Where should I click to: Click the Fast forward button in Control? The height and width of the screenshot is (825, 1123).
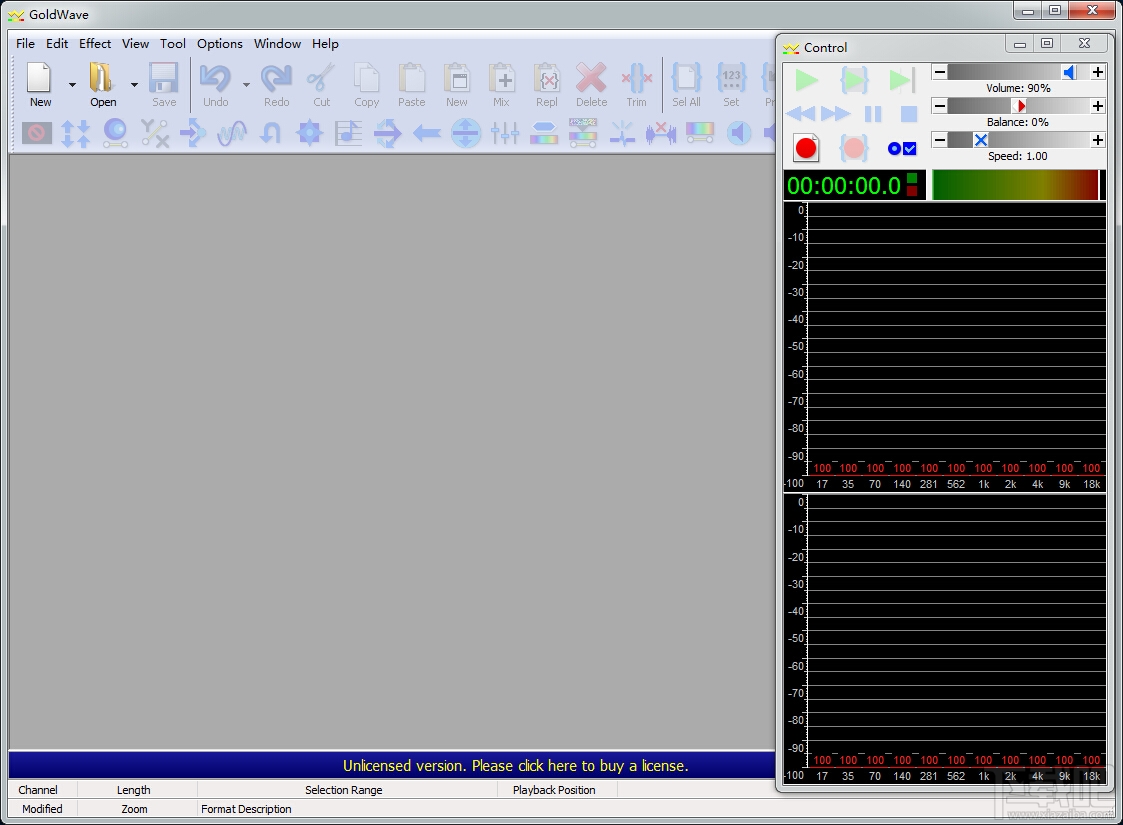tap(835, 114)
